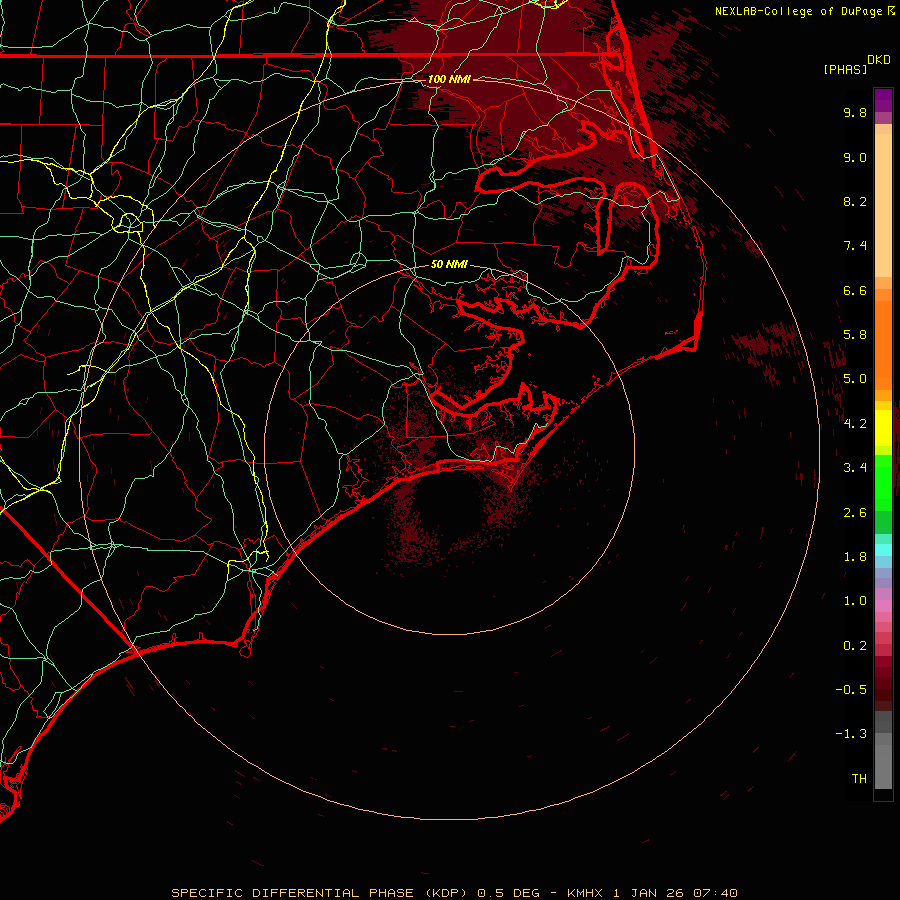
Task: Click the -0.5 scale value
Action: click(851, 690)
